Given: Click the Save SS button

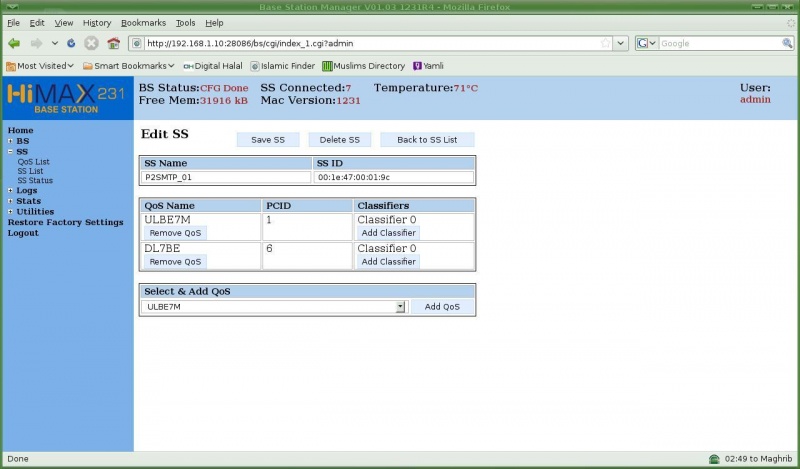Looking at the screenshot, I should pyautogui.click(x=267, y=140).
